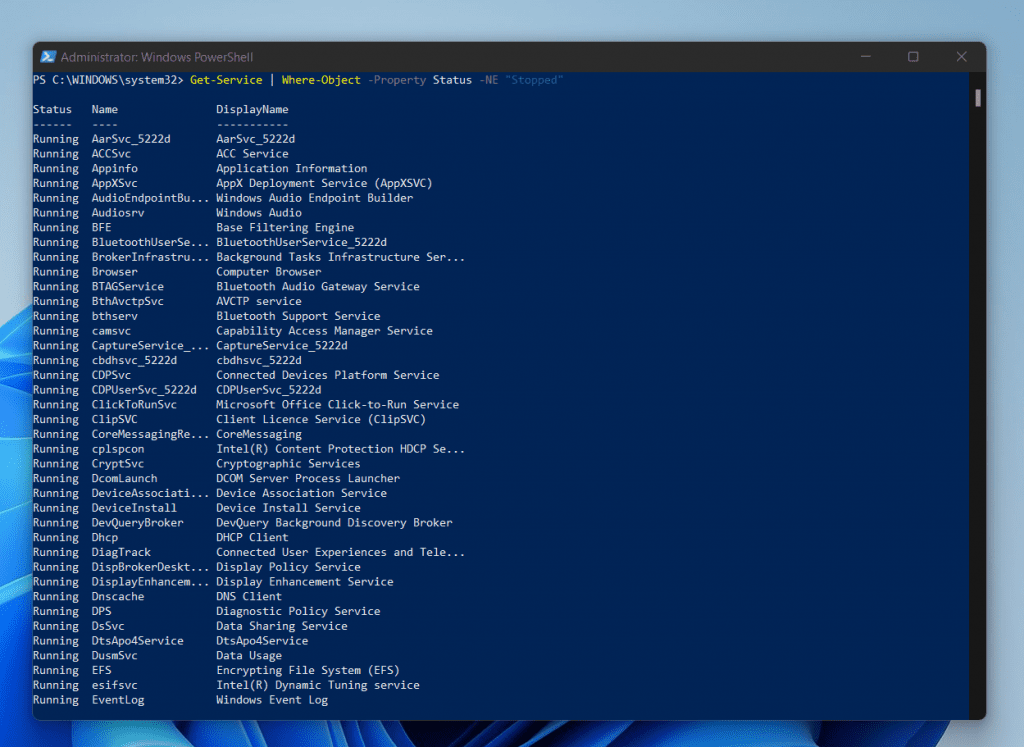1024x747 pixels.
Task: Maximize the PowerShell window
Action: 913,57
